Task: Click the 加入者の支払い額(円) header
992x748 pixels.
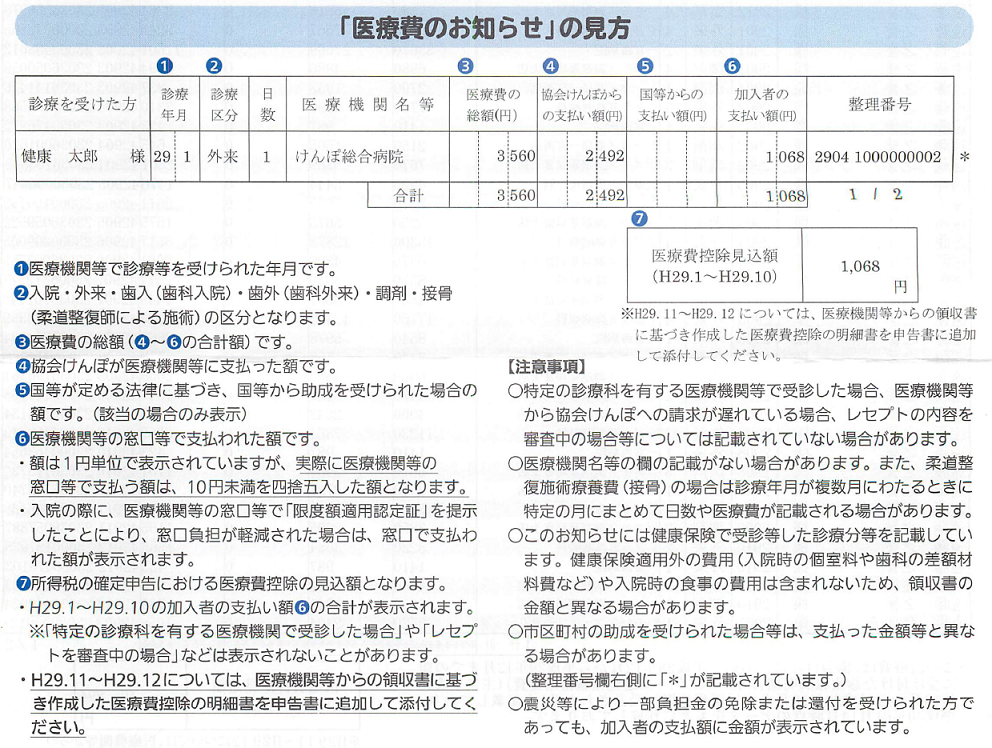Action: 762,104
